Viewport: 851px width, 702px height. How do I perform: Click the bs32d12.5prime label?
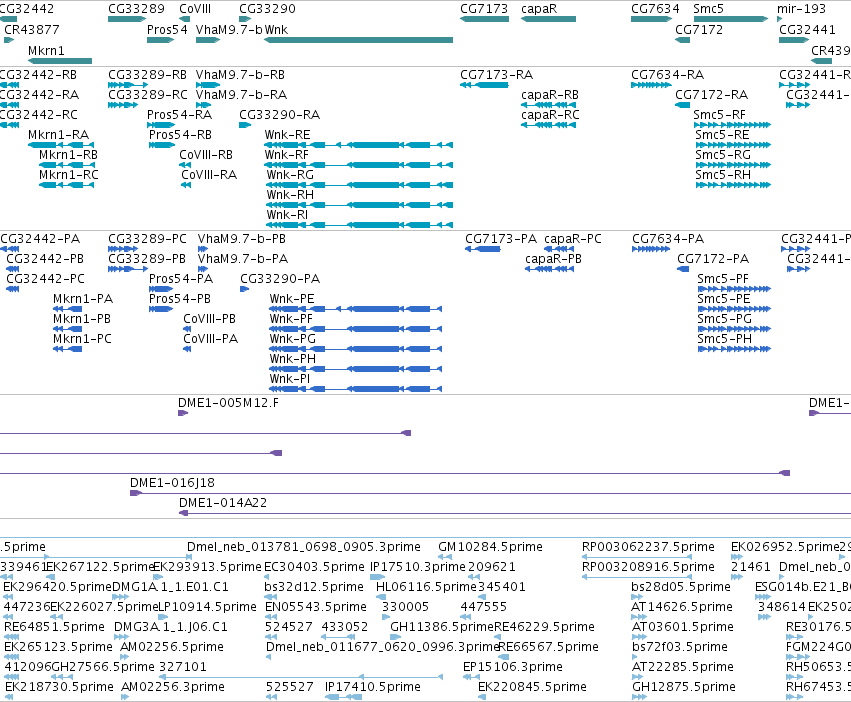click(x=314, y=587)
